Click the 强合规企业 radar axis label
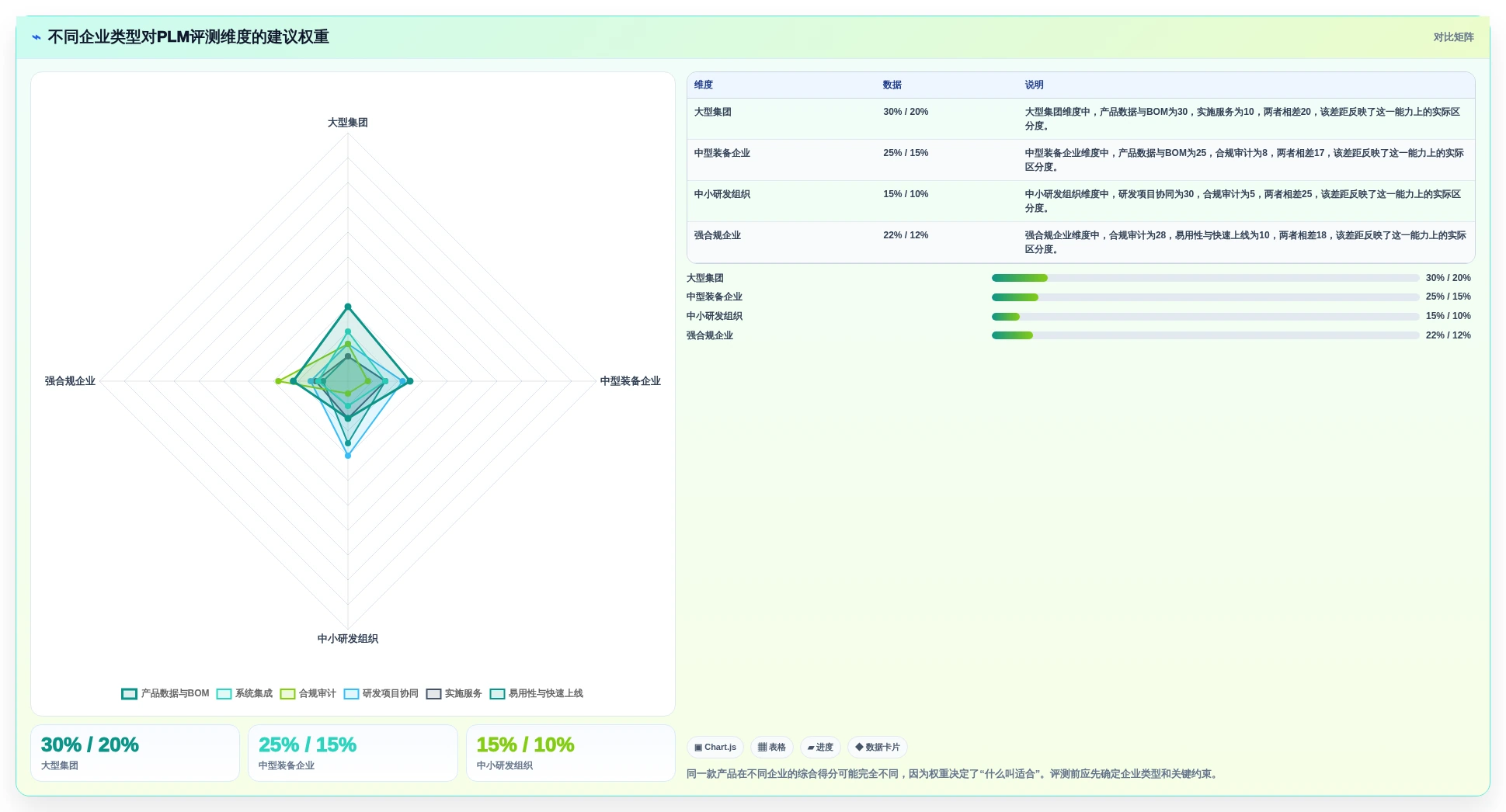 click(70, 381)
